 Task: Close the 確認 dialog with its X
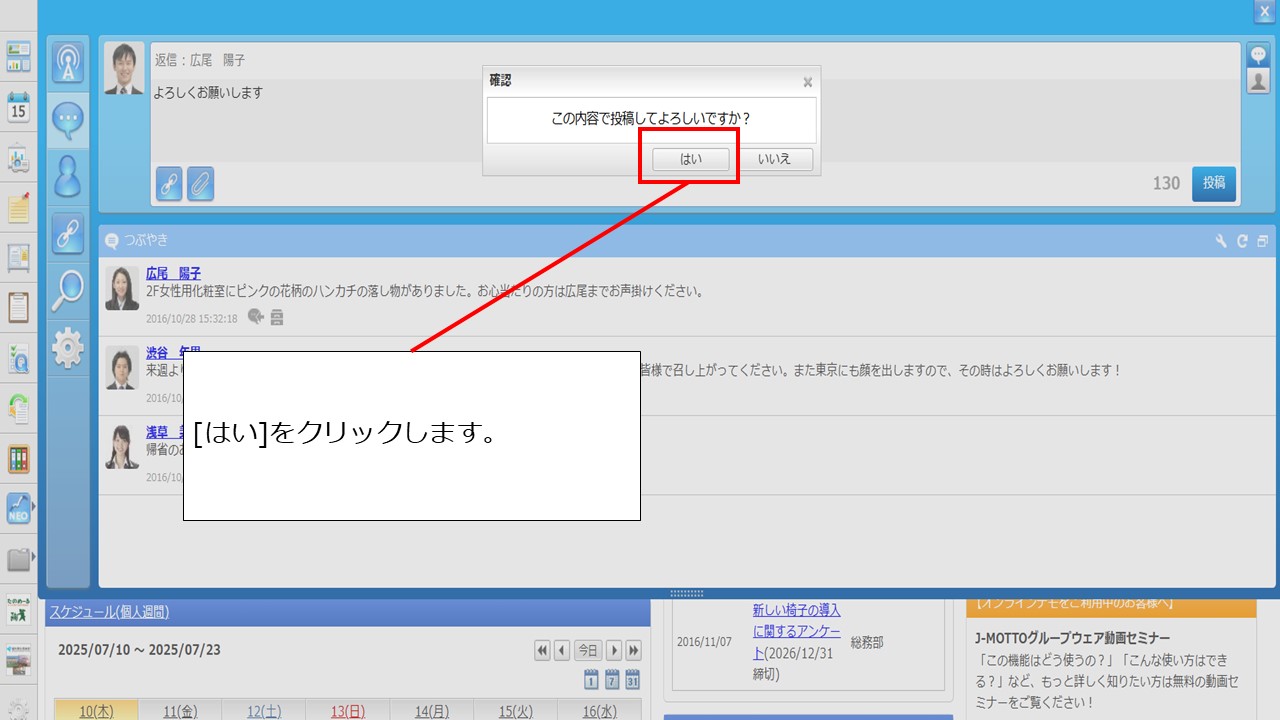tap(807, 83)
